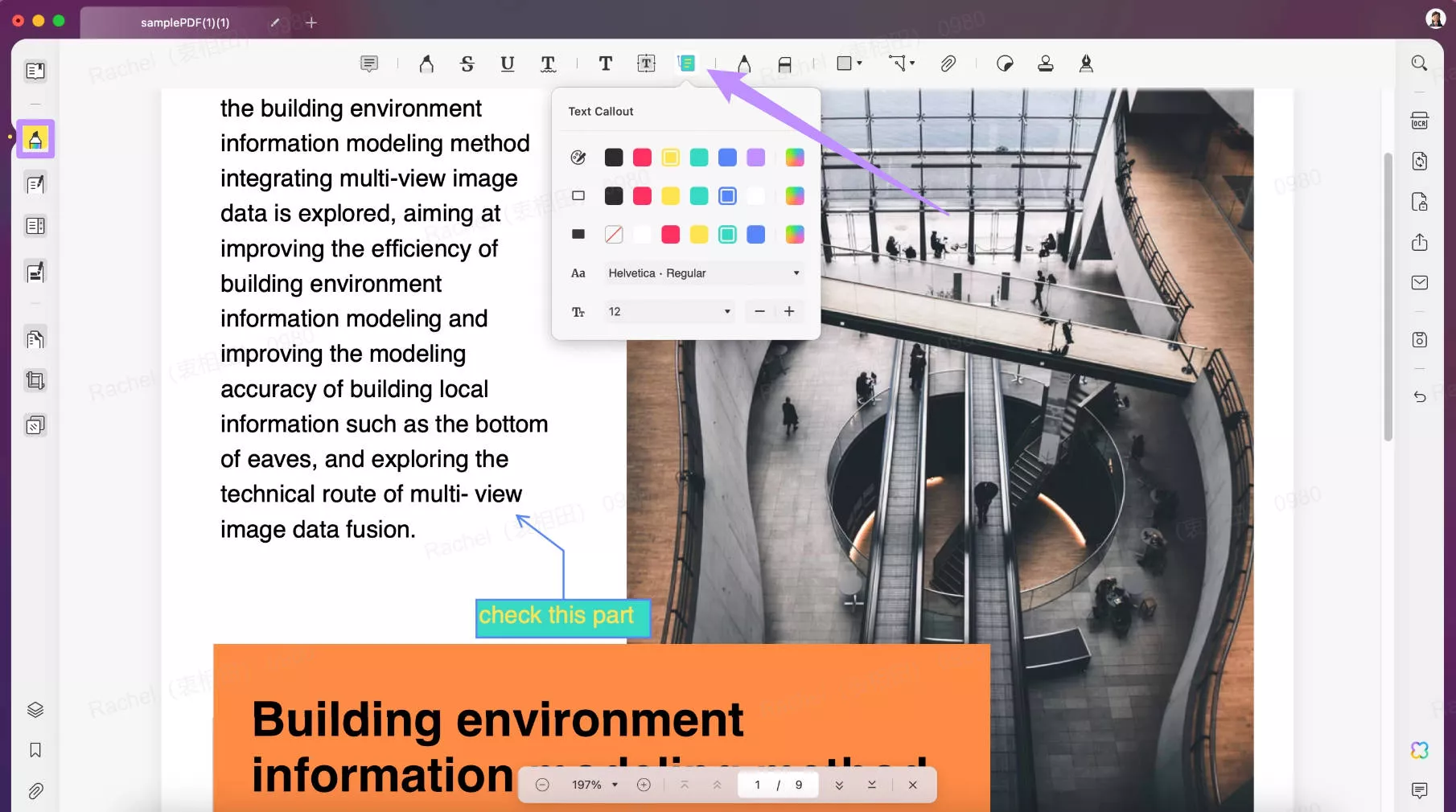The image size is (1456, 812).
Task: Open the AI assistant icon
Action: click(1420, 750)
